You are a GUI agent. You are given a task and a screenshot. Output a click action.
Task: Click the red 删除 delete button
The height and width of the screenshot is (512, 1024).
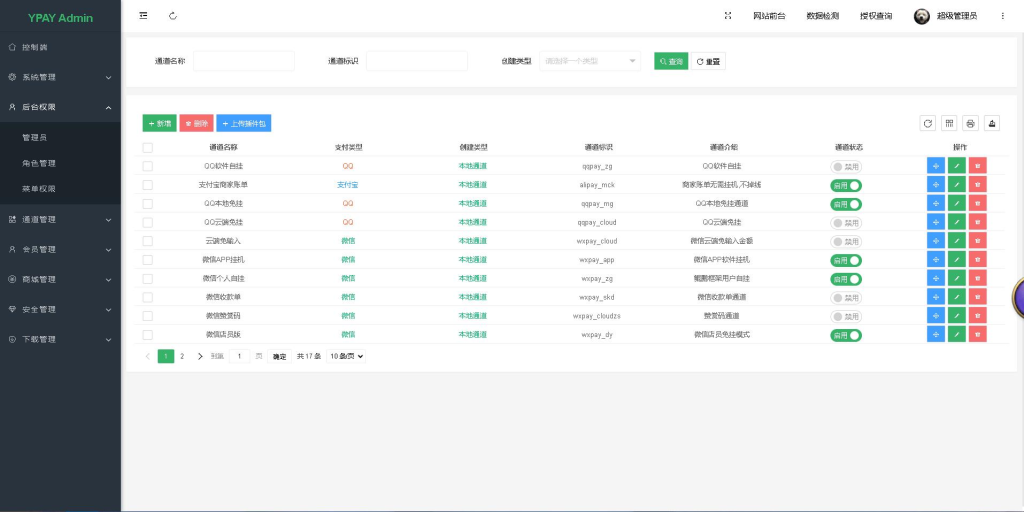(197, 123)
